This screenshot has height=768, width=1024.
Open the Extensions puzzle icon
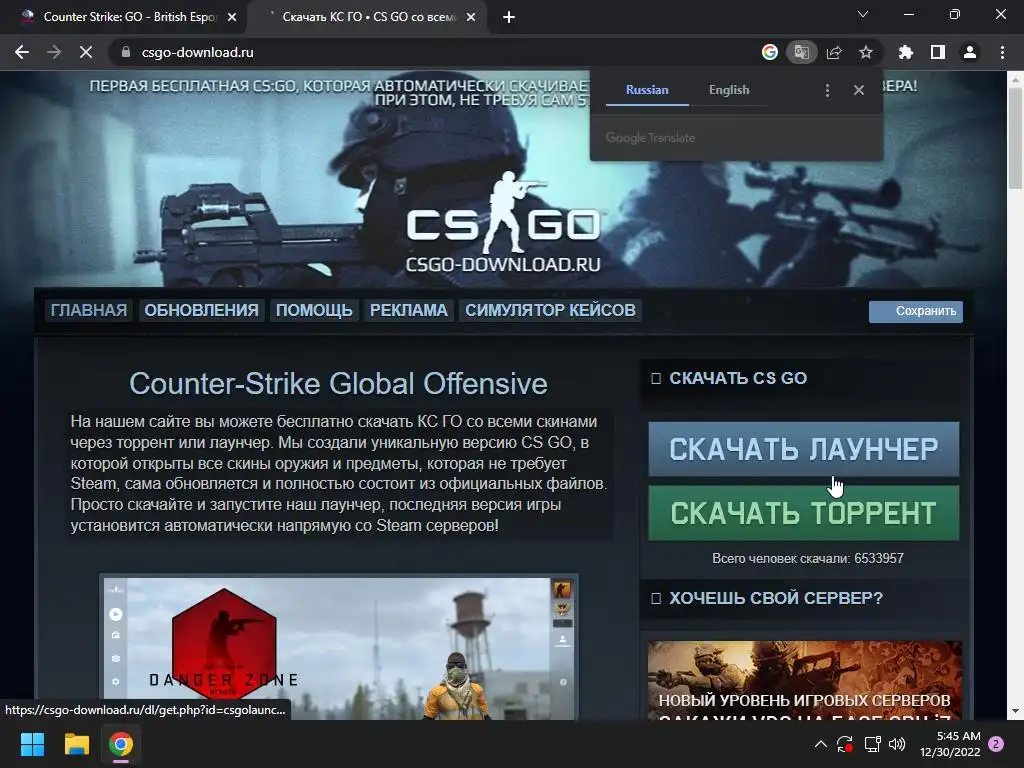[x=905, y=52]
